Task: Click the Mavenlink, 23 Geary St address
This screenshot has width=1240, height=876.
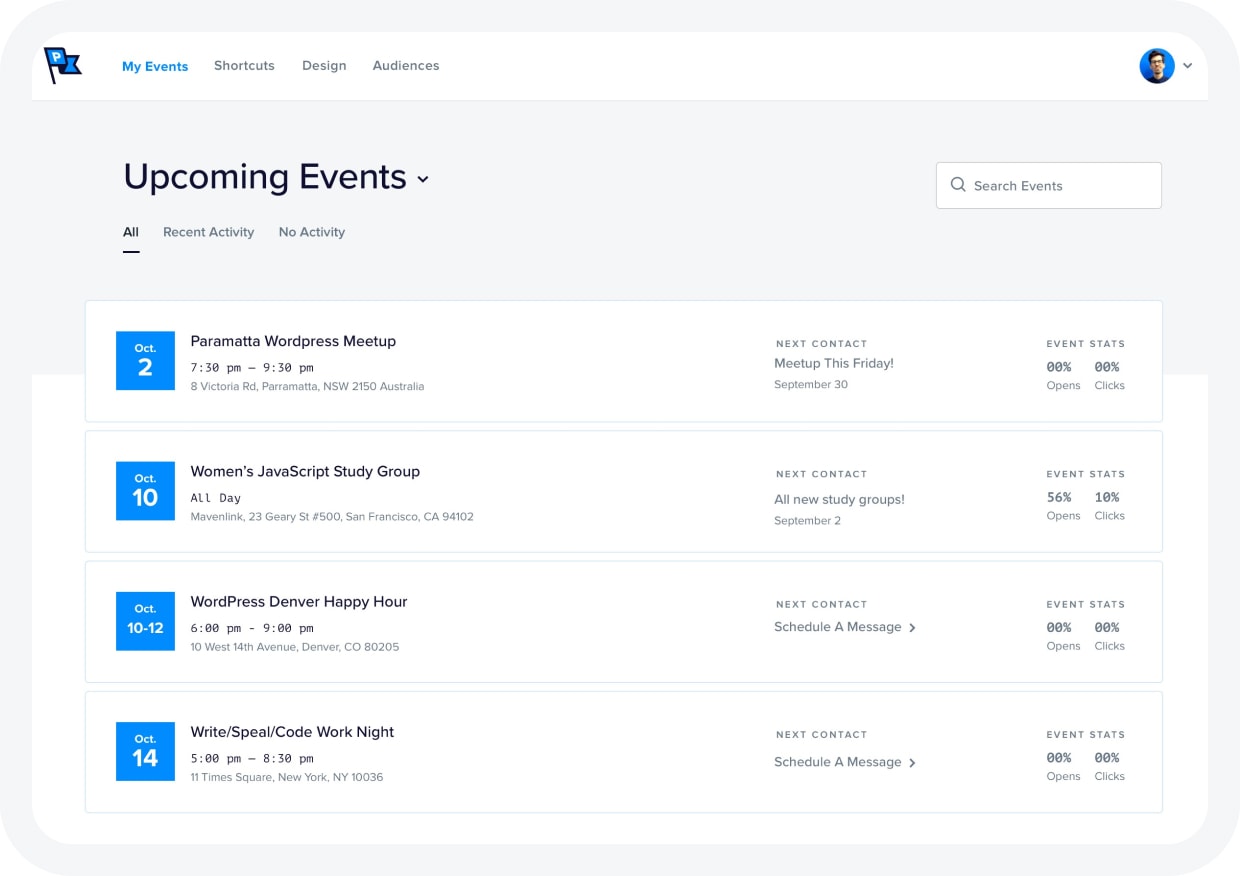Action: [332, 517]
